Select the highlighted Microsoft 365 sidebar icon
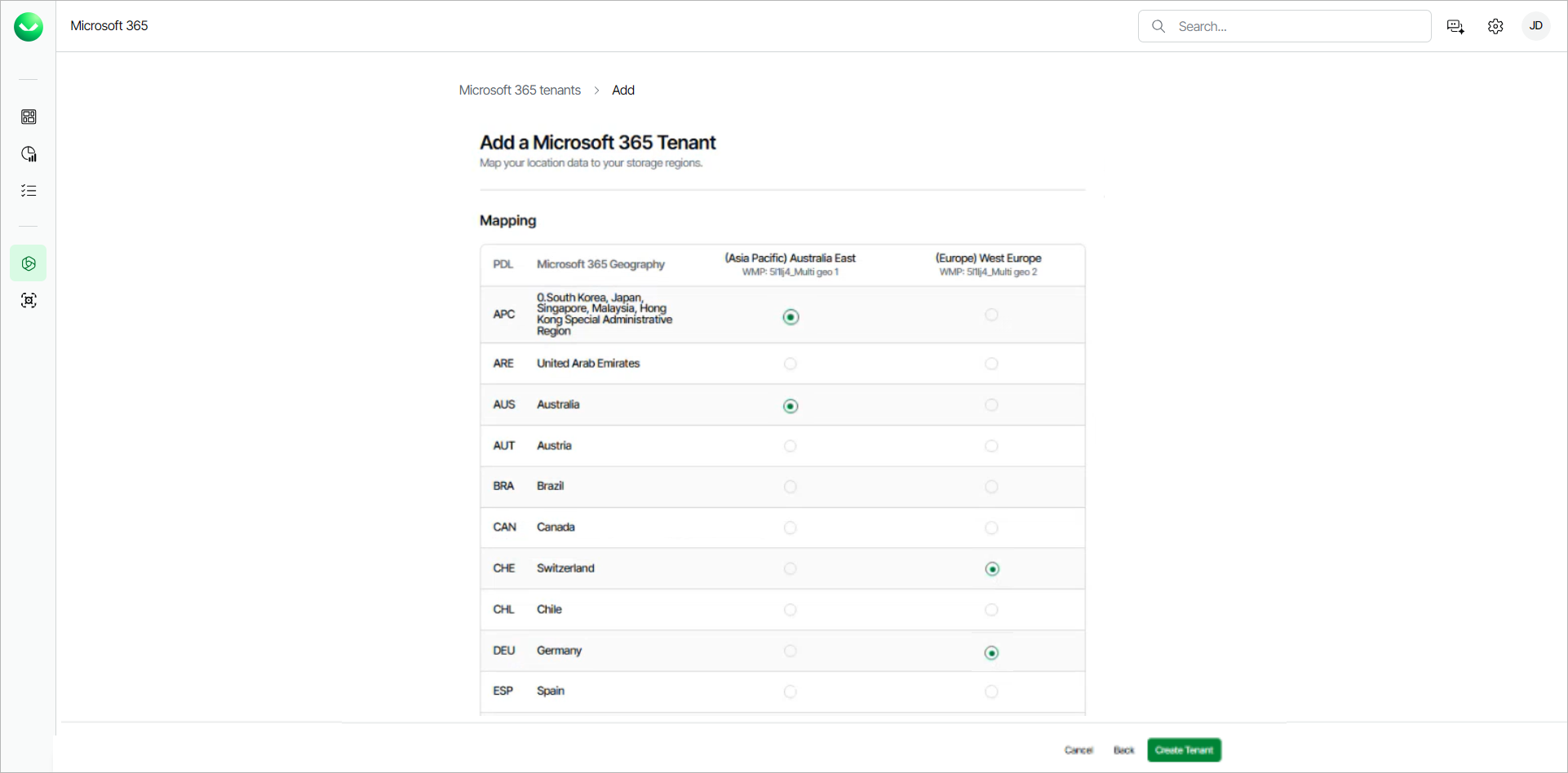The image size is (1568, 773). tap(29, 263)
